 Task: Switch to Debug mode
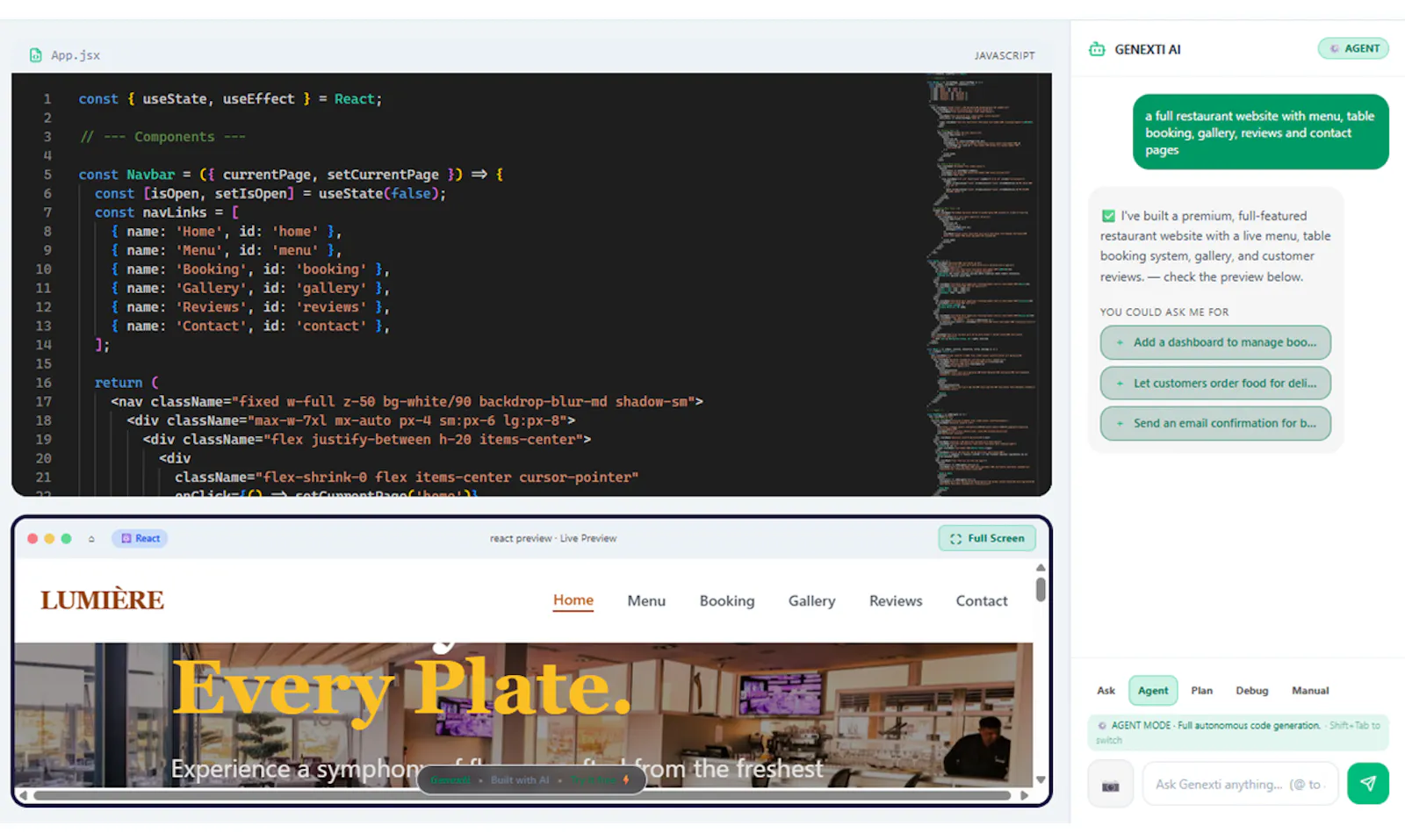coord(1252,691)
